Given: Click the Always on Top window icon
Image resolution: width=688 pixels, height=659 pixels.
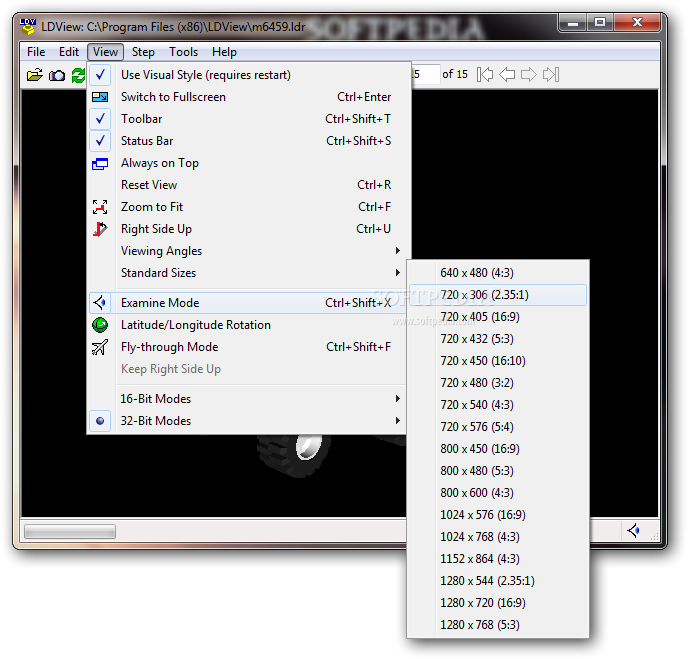Looking at the screenshot, I should pyautogui.click(x=100, y=164).
